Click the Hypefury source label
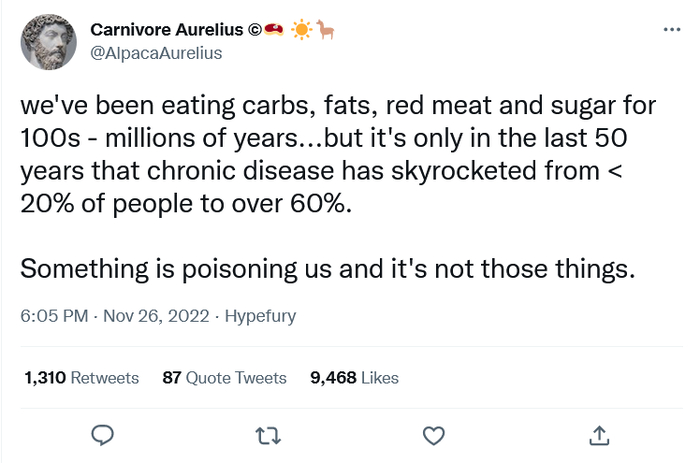The width and height of the screenshot is (700, 463). [x=260, y=316]
